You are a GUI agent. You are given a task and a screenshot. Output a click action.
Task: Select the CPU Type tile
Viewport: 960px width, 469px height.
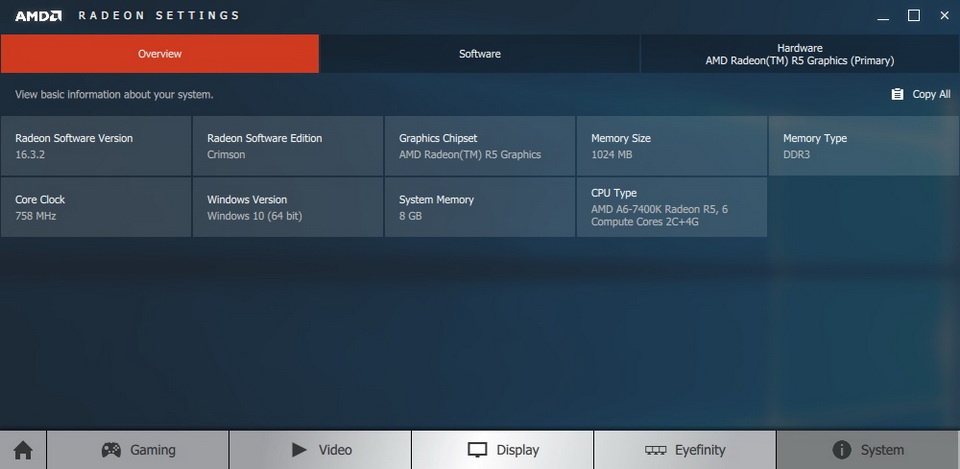pos(672,207)
